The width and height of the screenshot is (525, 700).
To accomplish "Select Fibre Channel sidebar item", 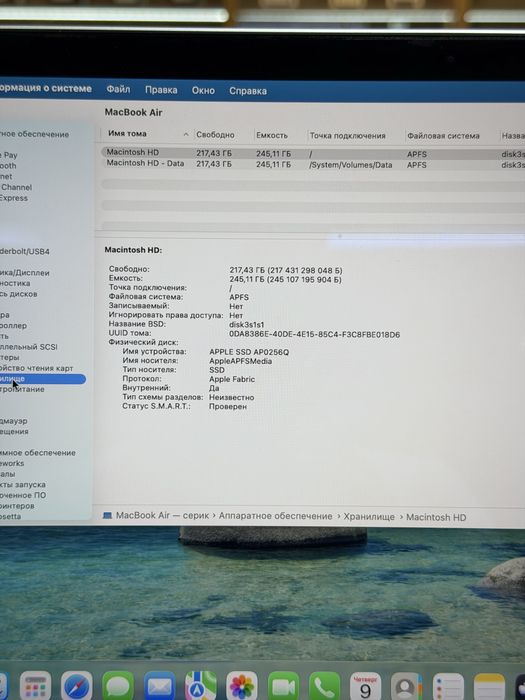I will [x=16, y=187].
